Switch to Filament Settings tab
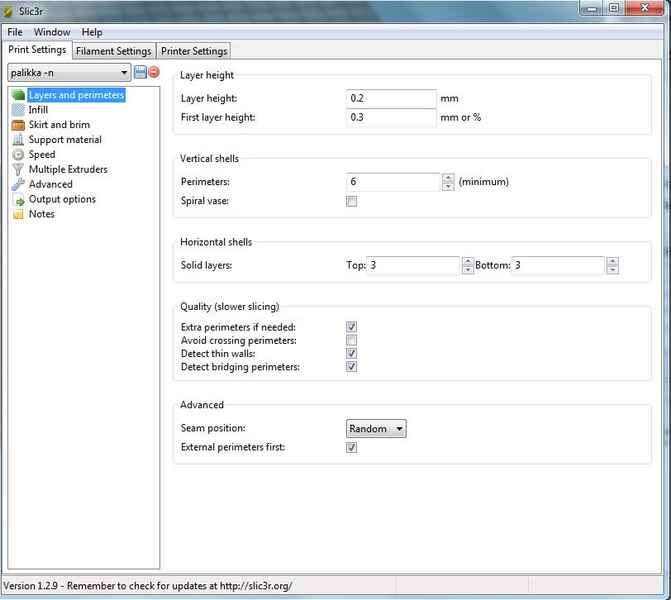This screenshot has height=600, width=671. 113,51
